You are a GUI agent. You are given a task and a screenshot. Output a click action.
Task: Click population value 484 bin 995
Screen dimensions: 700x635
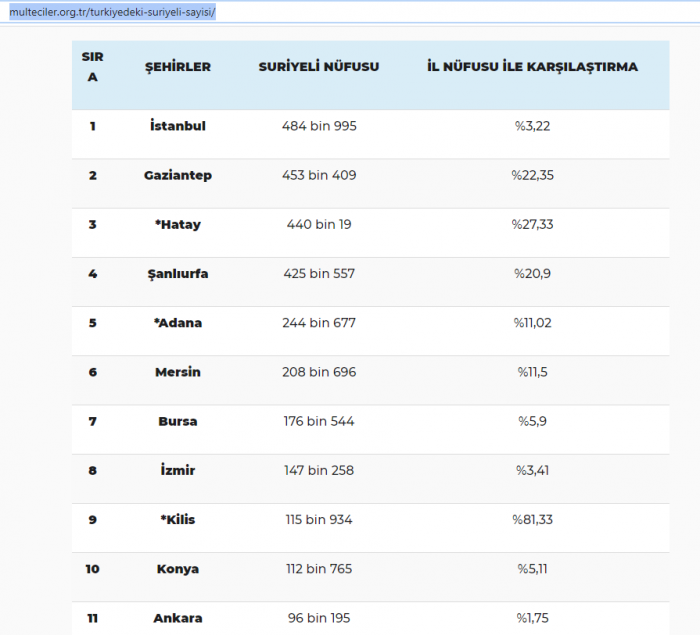click(319, 126)
